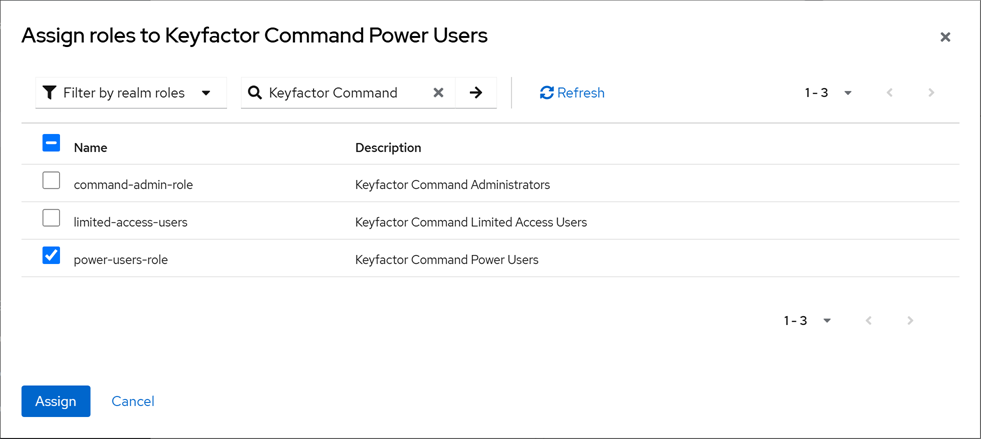Clear the Keyfactor Command search text

(438, 93)
